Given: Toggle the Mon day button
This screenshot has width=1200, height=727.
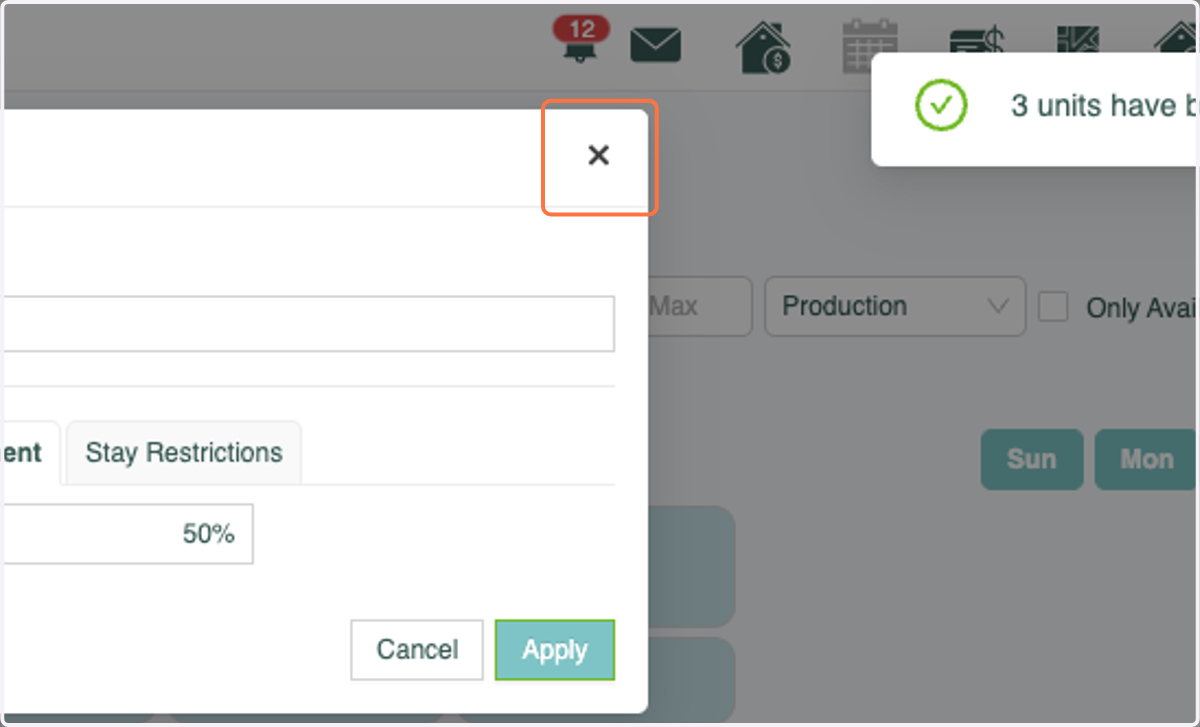Looking at the screenshot, I should (1146, 459).
